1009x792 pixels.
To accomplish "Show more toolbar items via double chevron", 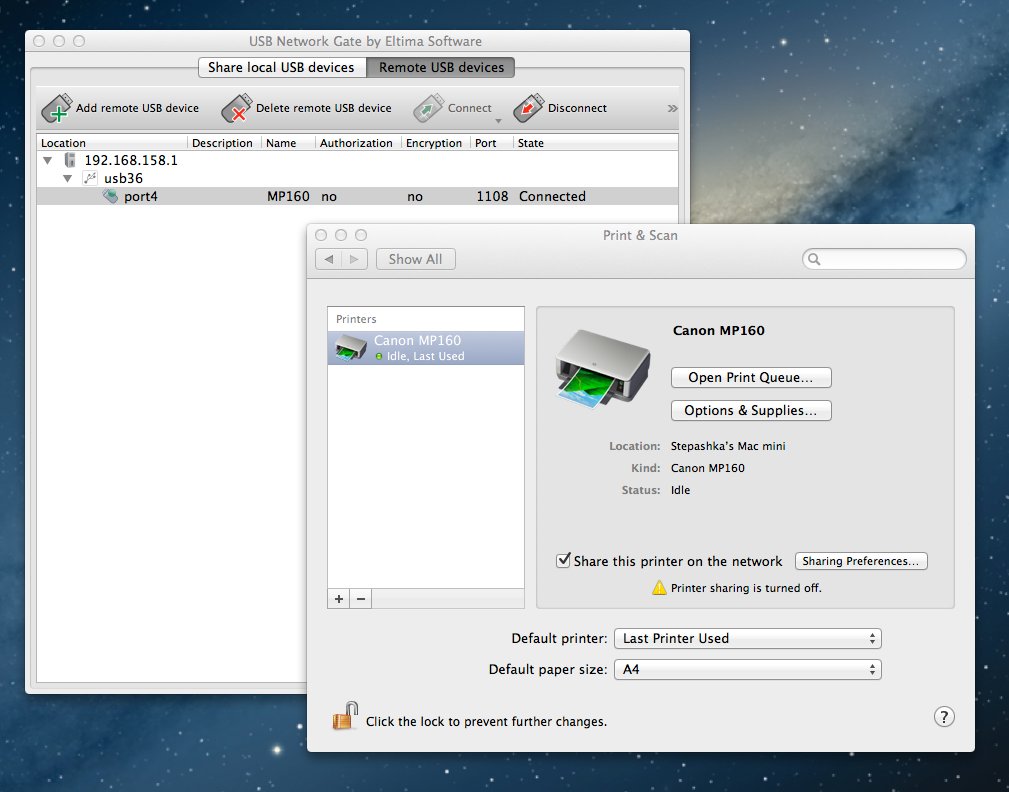I will coord(672,108).
